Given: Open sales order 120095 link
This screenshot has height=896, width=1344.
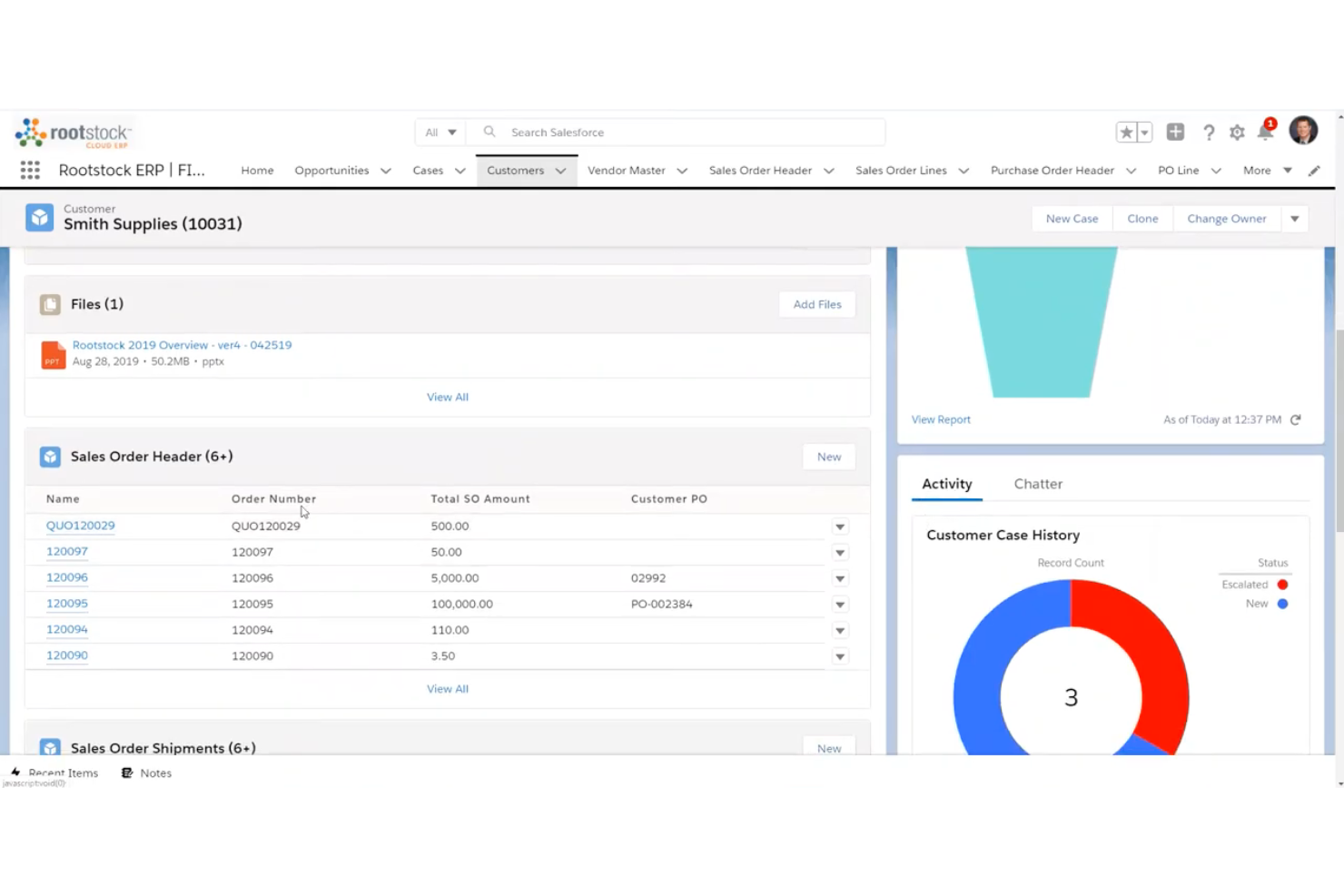Looking at the screenshot, I should pyautogui.click(x=67, y=604).
